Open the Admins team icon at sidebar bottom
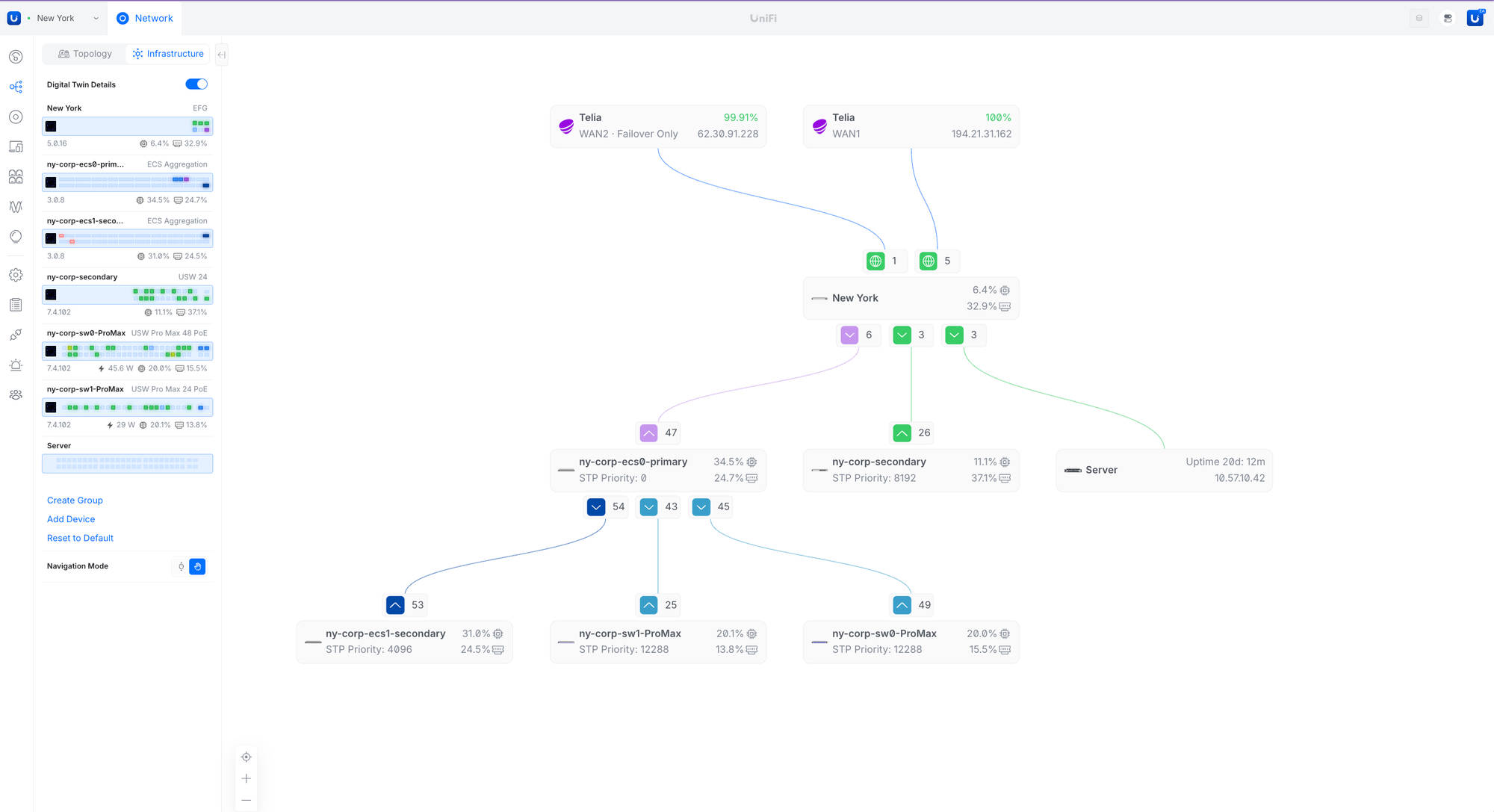This screenshot has width=1494, height=812. tap(15, 394)
